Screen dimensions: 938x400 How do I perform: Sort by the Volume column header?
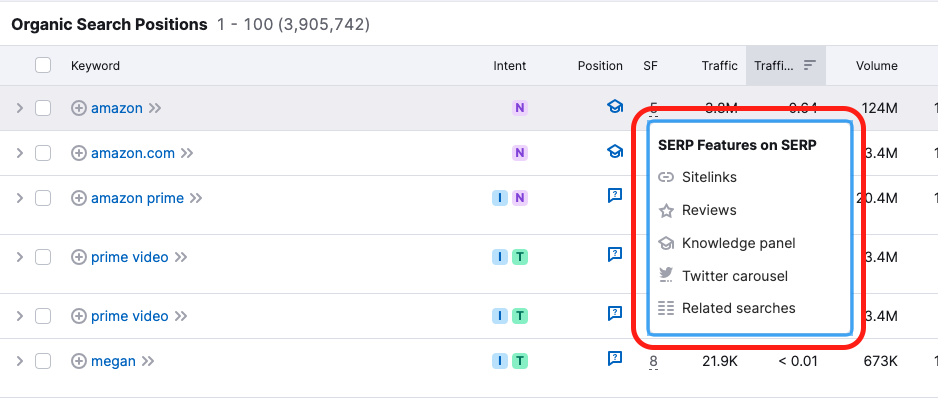[x=876, y=66]
